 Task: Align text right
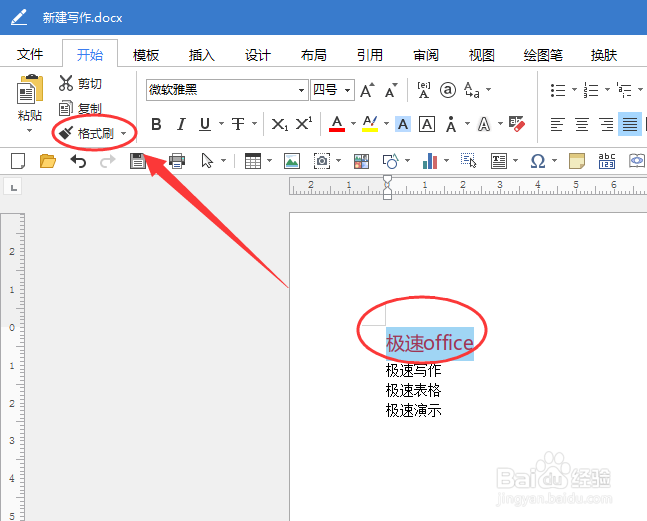(606, 124)
